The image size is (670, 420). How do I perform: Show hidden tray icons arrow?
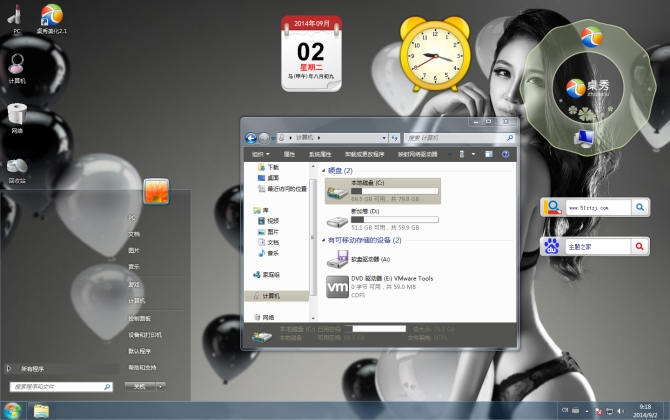[x=587, y=411]
